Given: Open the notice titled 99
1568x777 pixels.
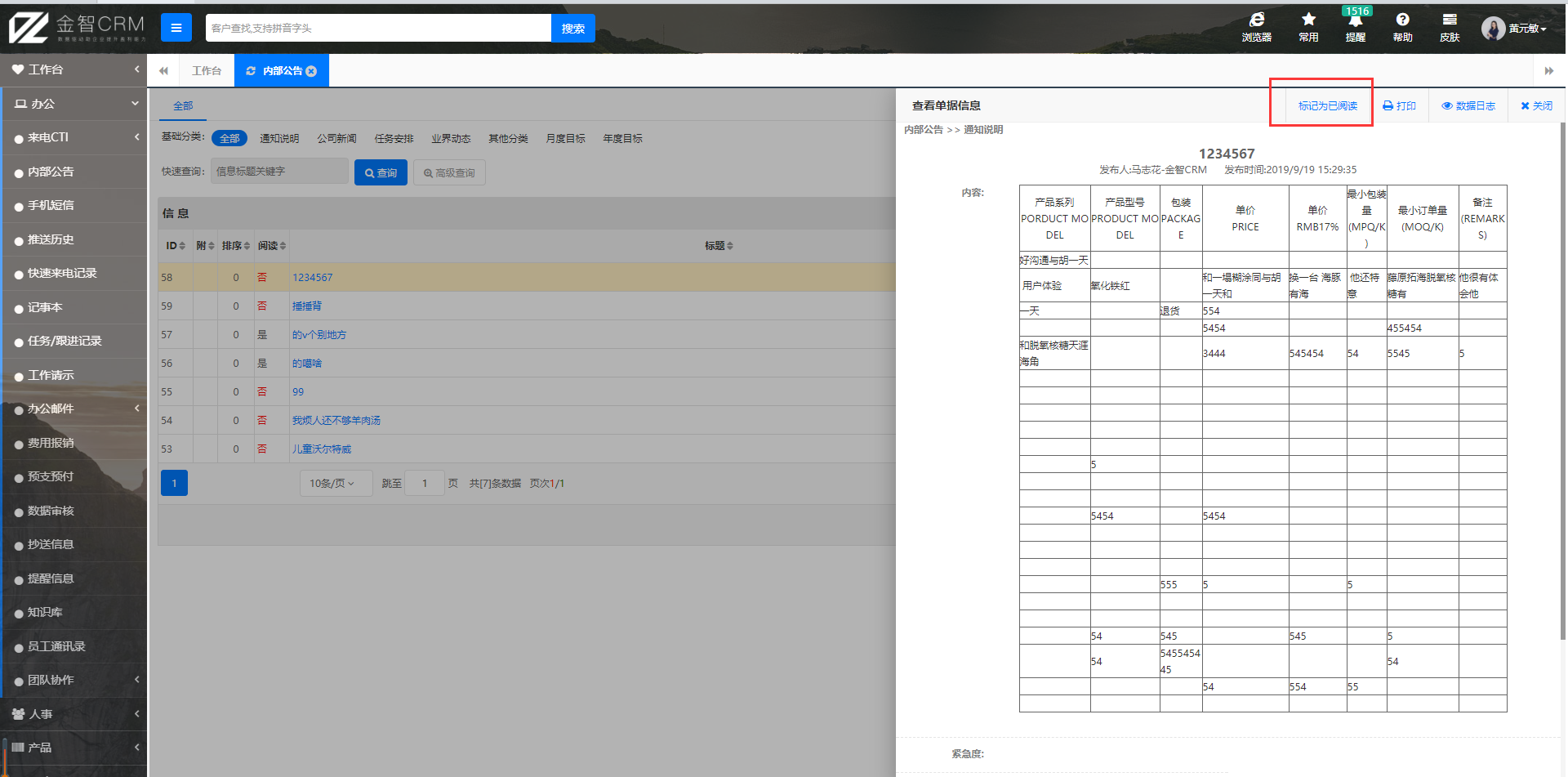Looking at the screenshot, I should pos(298,392).
